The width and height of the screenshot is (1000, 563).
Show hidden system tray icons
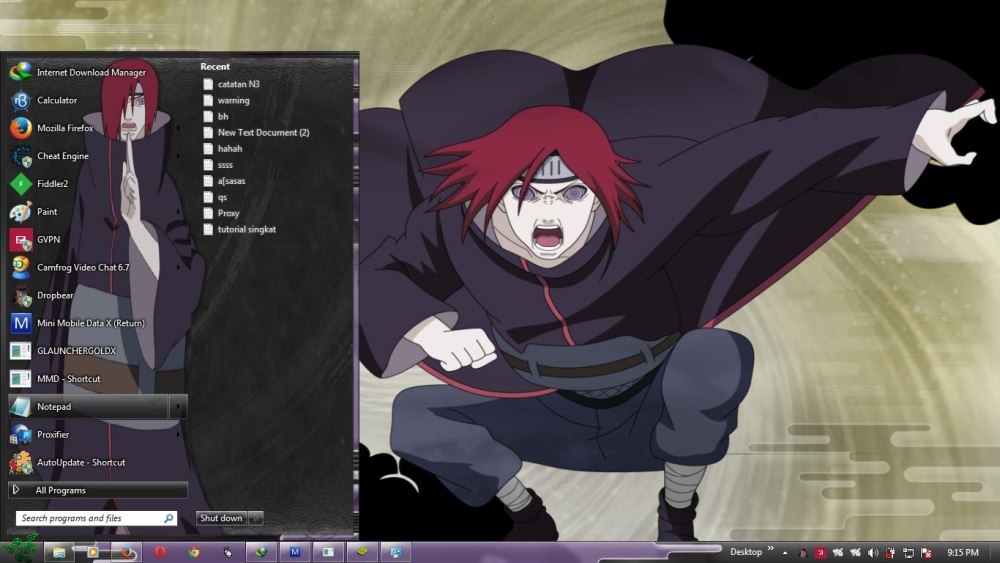pos(785,553)
